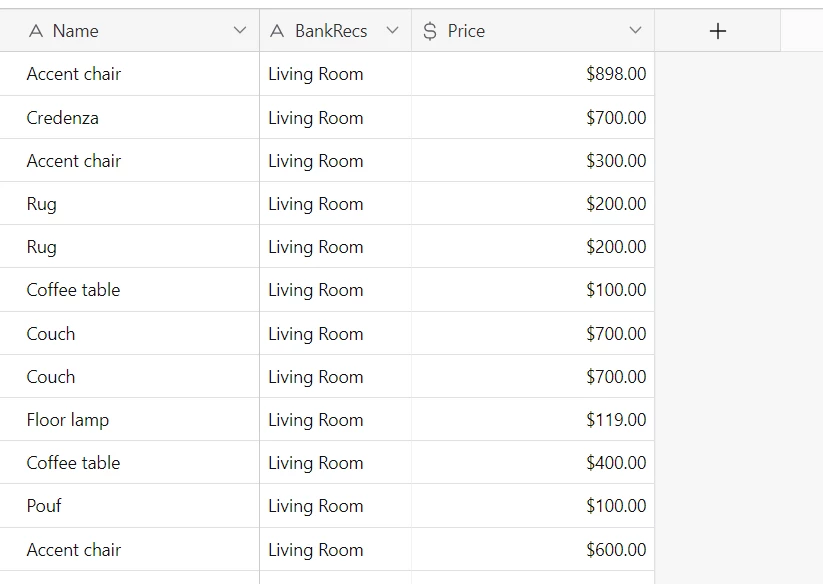Viewport: 823px width, 584px height.
Task: Select the Name column header
Action: coord(130,30)
